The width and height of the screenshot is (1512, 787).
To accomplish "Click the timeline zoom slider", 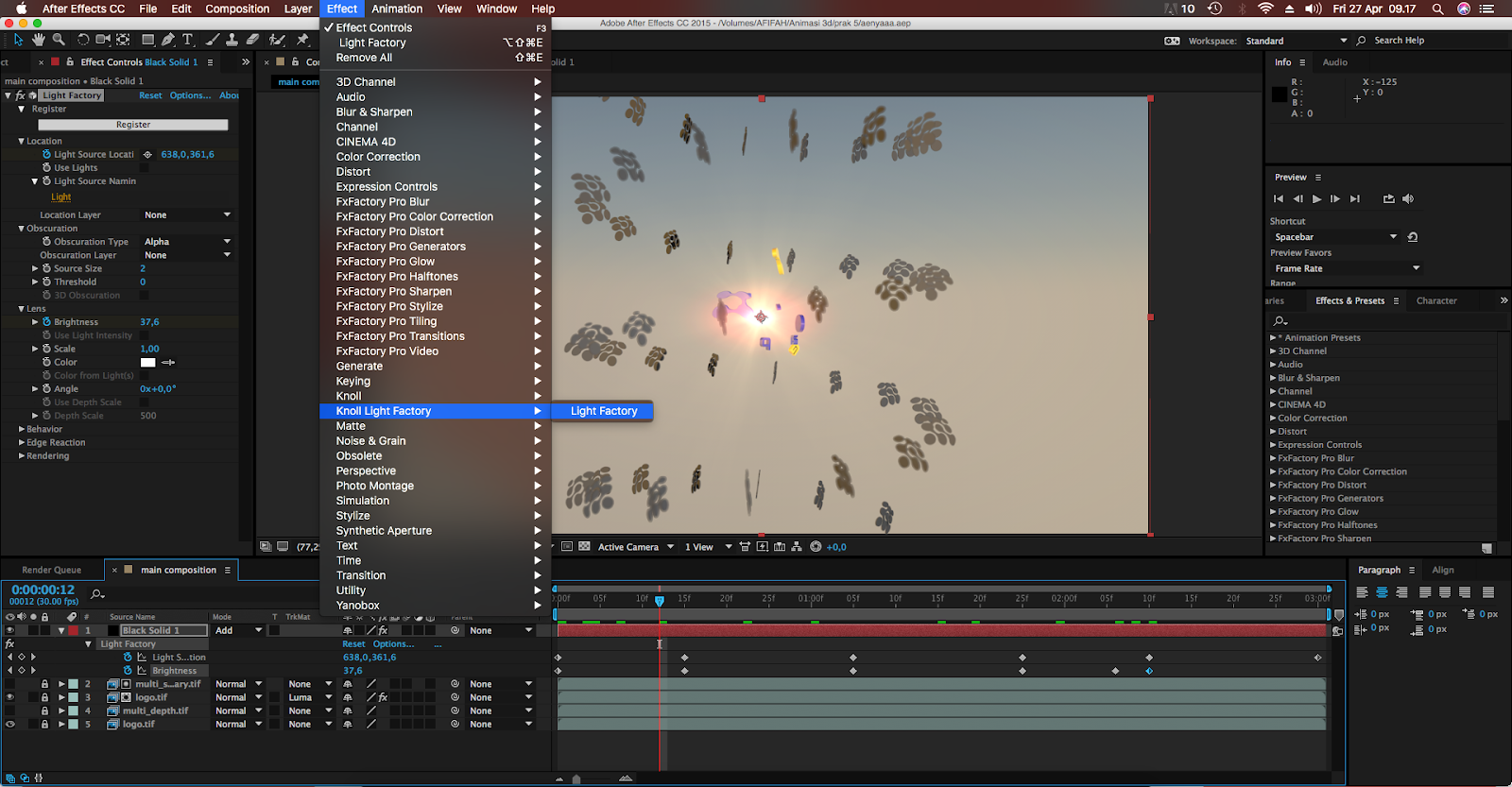I will tap(576, 779).
